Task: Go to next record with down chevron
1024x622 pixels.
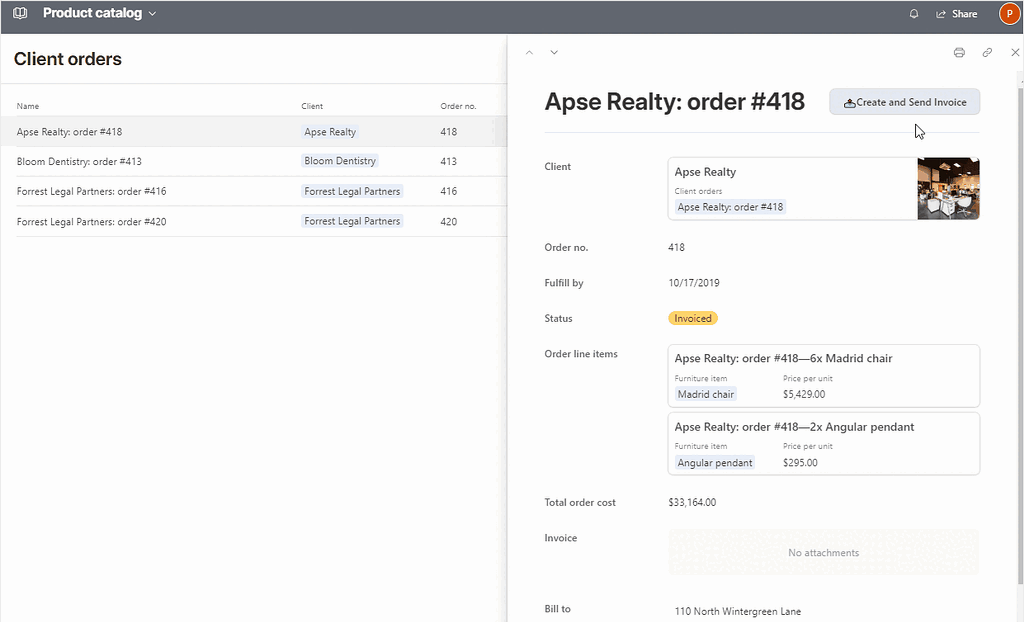Action: pyautogui.click(x=554, y=52)
